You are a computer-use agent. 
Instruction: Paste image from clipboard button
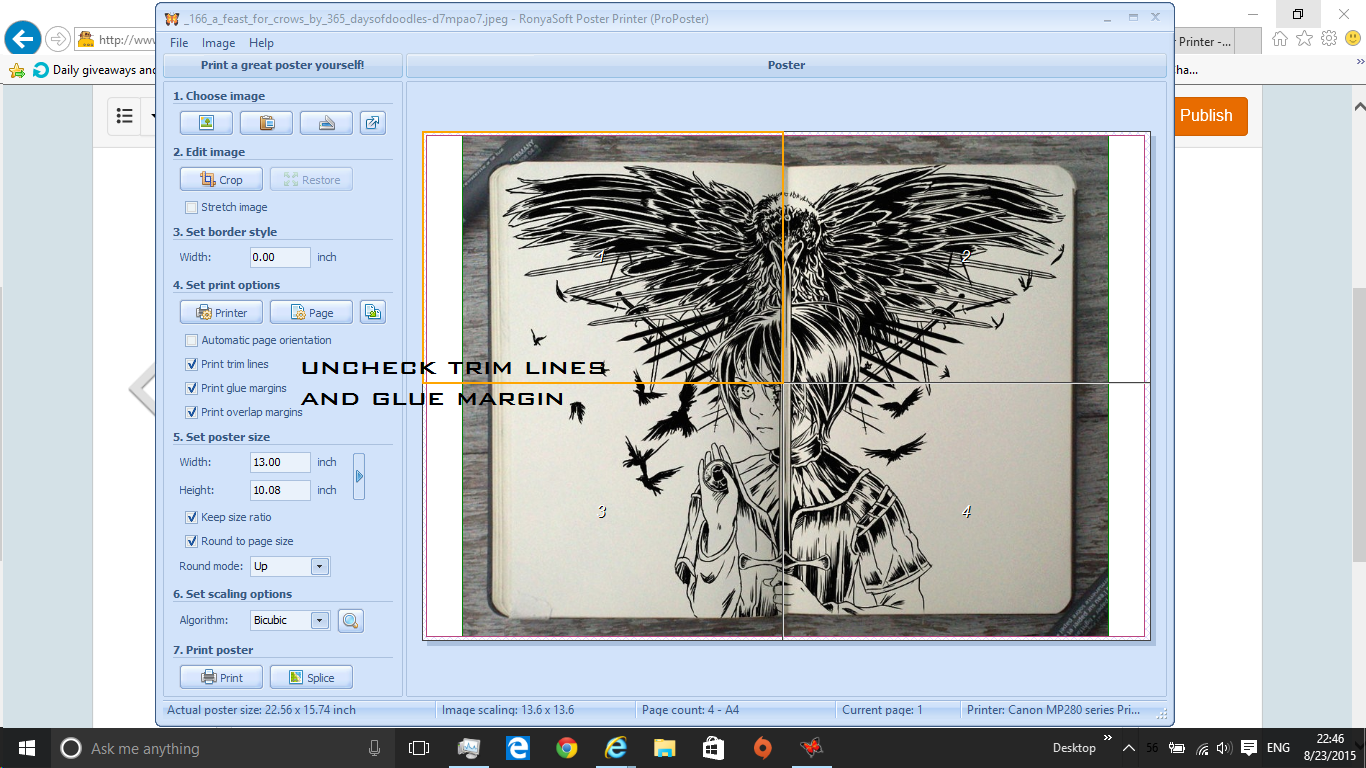pyautogui.click(x=266, y=123)
